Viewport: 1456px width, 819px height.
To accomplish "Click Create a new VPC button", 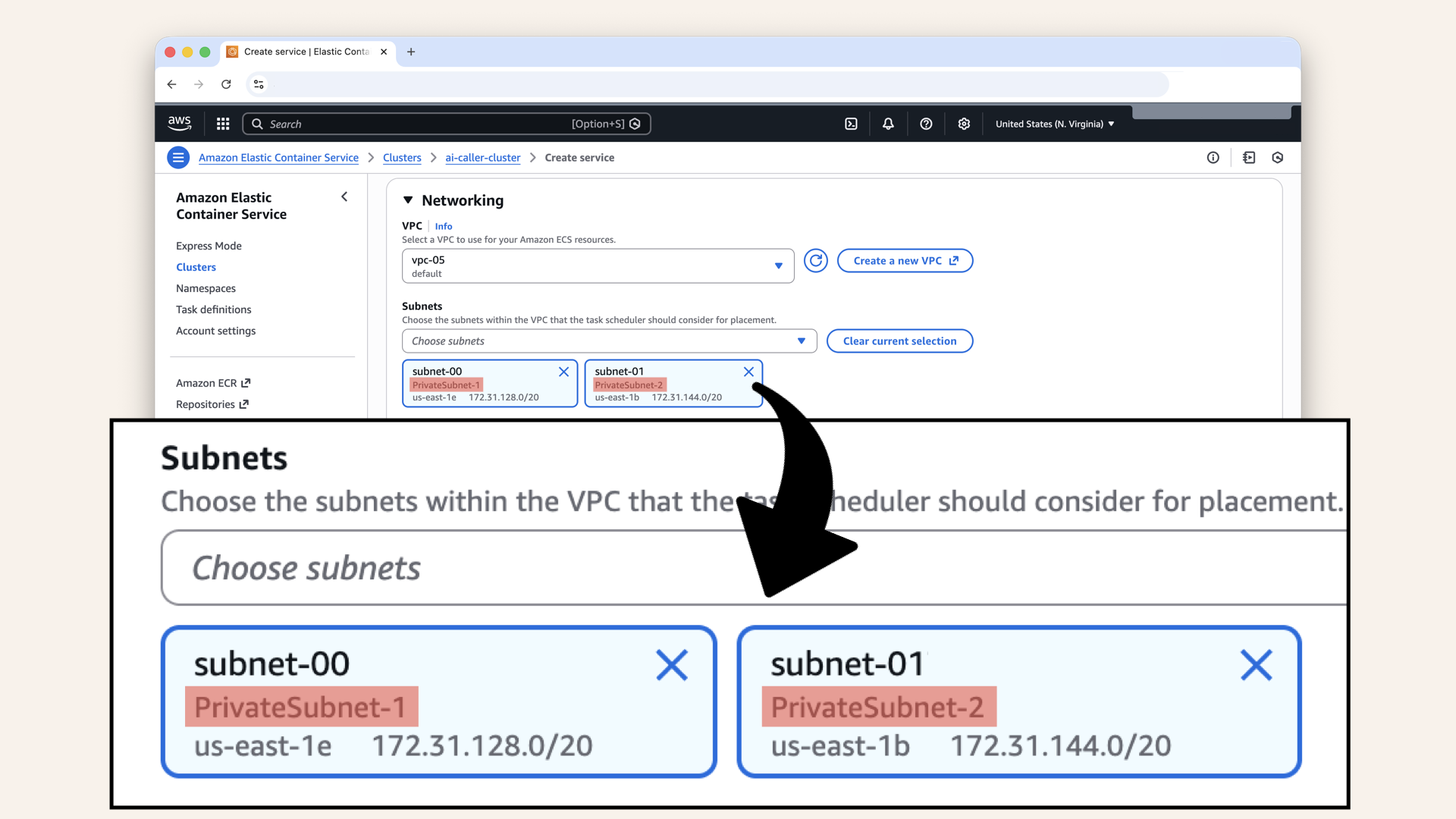I will coord(904,260).
